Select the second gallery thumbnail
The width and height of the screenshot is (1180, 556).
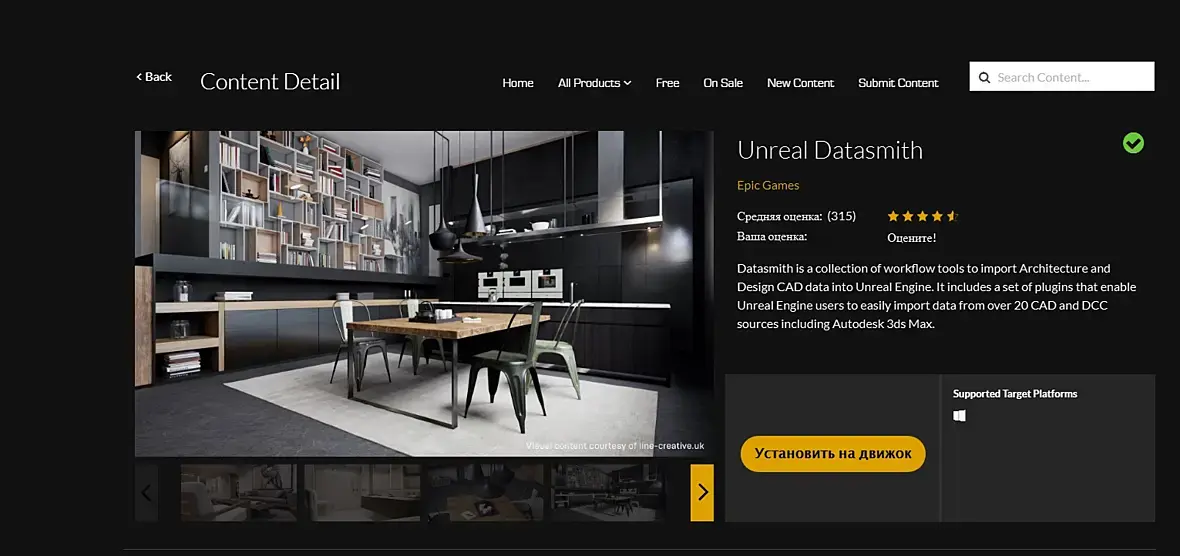pos(362,493)
